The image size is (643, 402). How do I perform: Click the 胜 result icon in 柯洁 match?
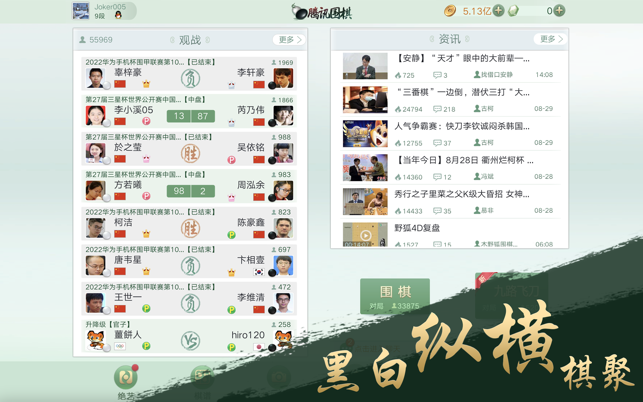click(x=190, y=228)
